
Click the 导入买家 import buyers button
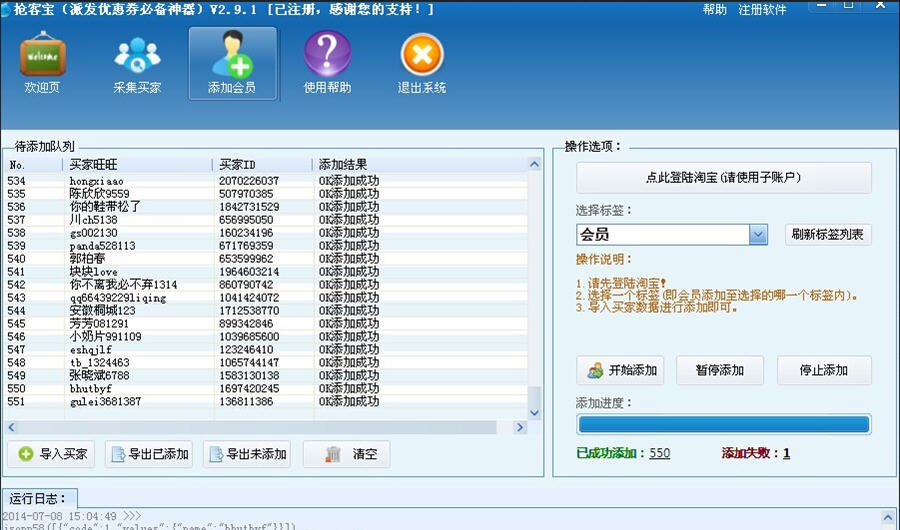pyautogui.click(x=52, y=454)
